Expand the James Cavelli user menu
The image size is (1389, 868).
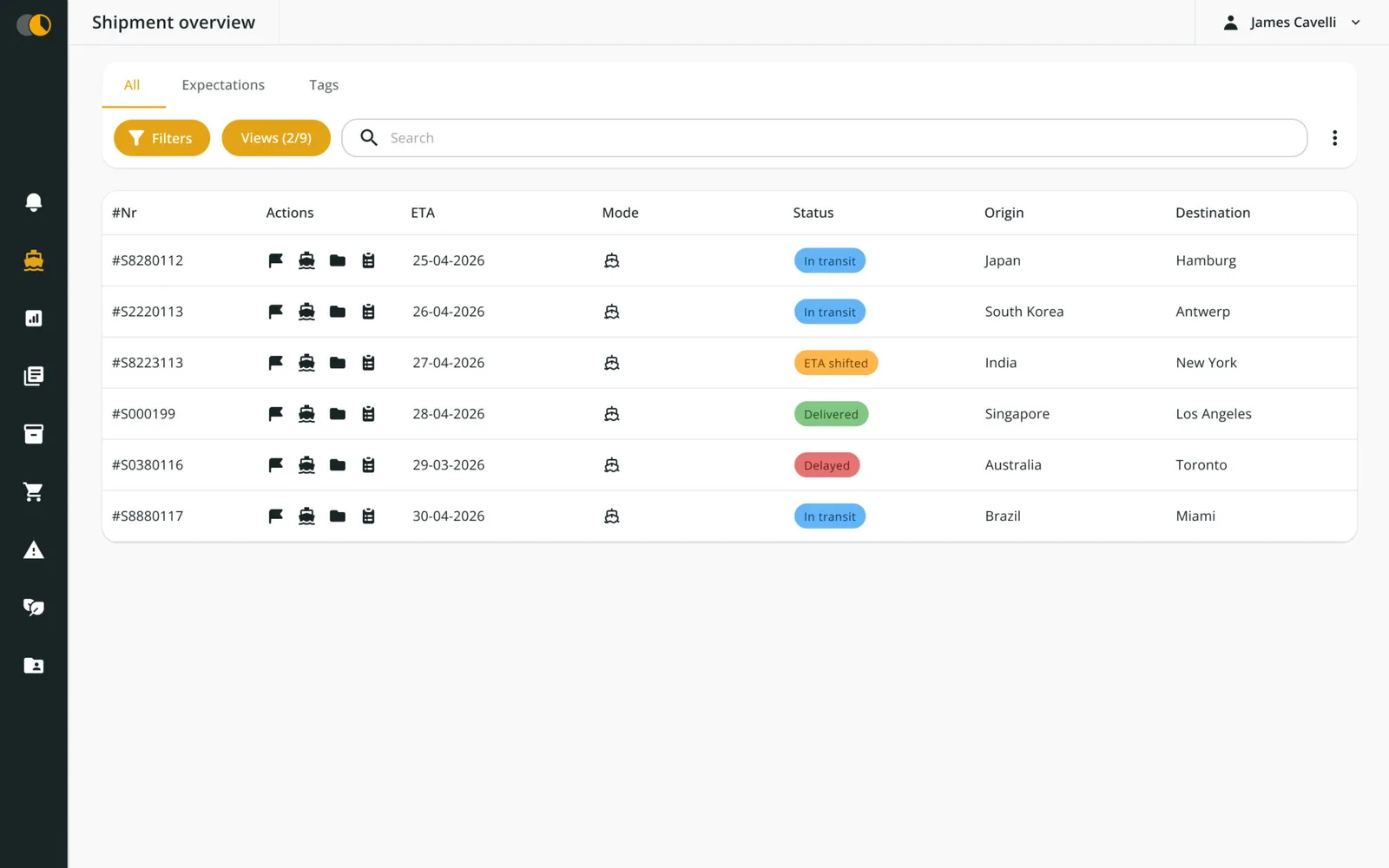(1292, 23)
